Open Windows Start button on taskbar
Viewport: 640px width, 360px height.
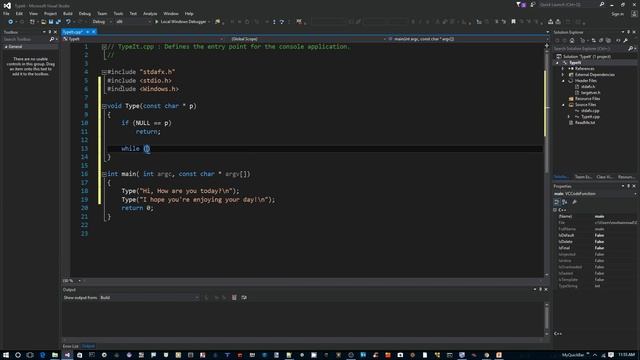tap(6, 355)
